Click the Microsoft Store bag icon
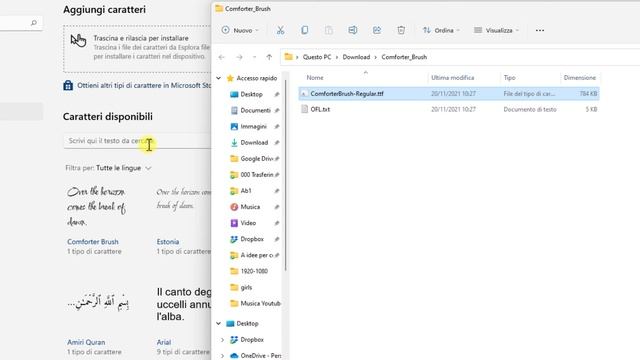 point(68,85)
